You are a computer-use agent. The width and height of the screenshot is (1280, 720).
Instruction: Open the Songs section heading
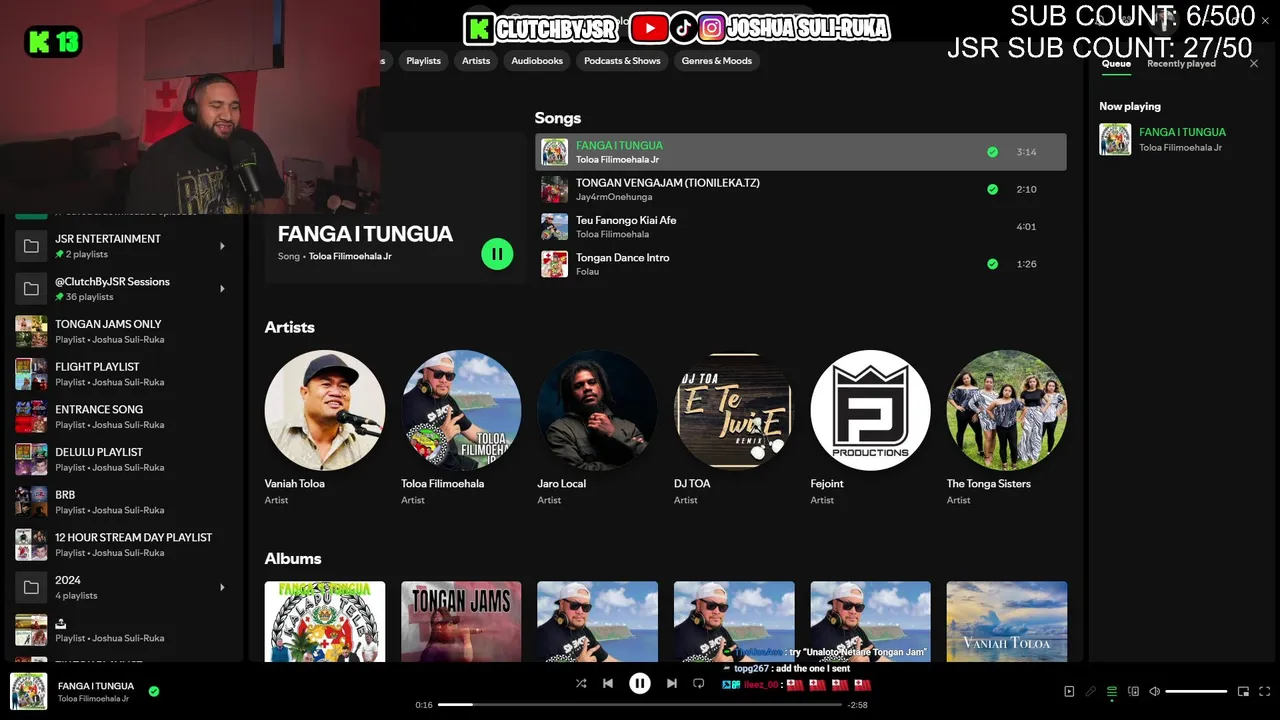(557, 118)
